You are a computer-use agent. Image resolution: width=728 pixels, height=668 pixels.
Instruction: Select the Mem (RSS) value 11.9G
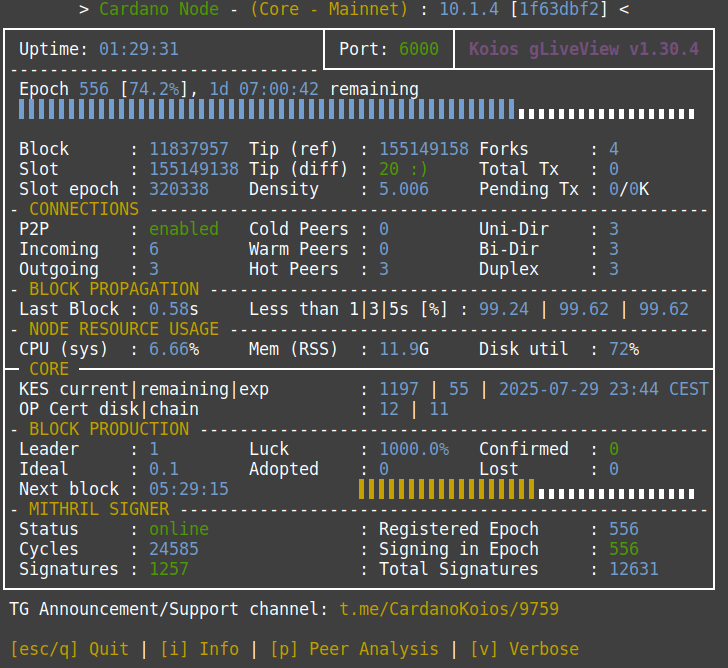pos(404,349)
